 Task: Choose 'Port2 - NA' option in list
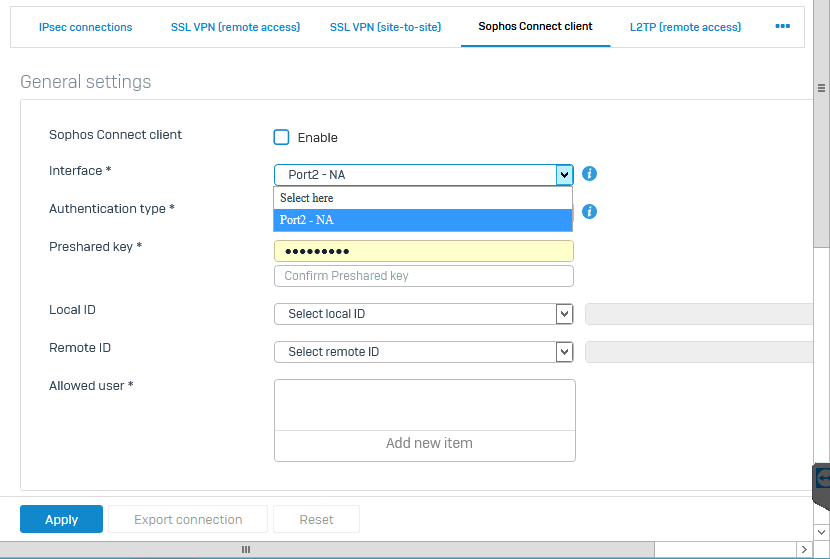[x=422, y=220]
